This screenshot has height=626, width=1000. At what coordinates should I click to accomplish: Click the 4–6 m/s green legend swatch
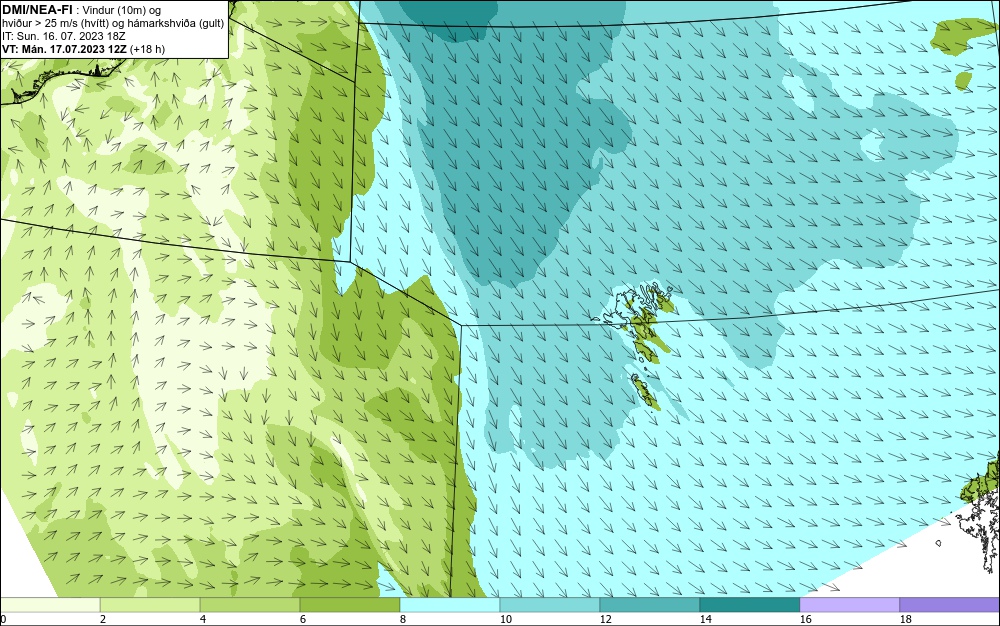250,604
